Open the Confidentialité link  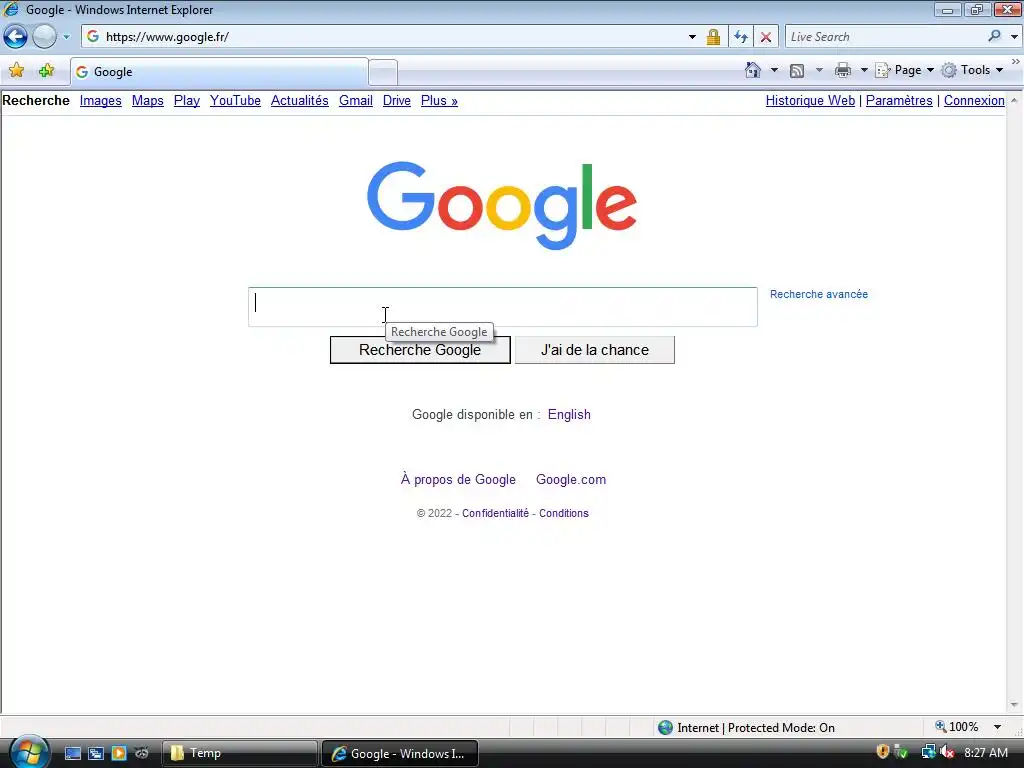(x=495, y=513)
